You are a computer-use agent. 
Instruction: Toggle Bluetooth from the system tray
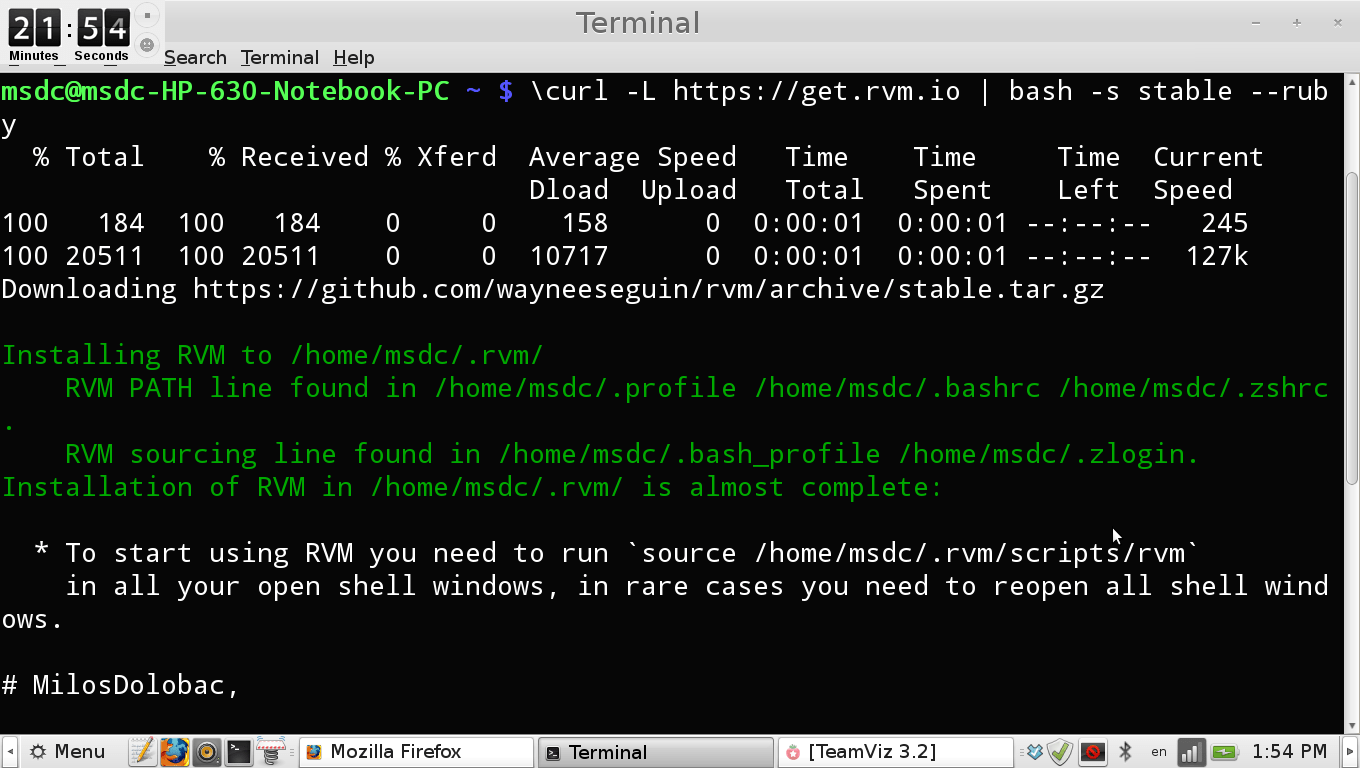(x=1127, y=751)
